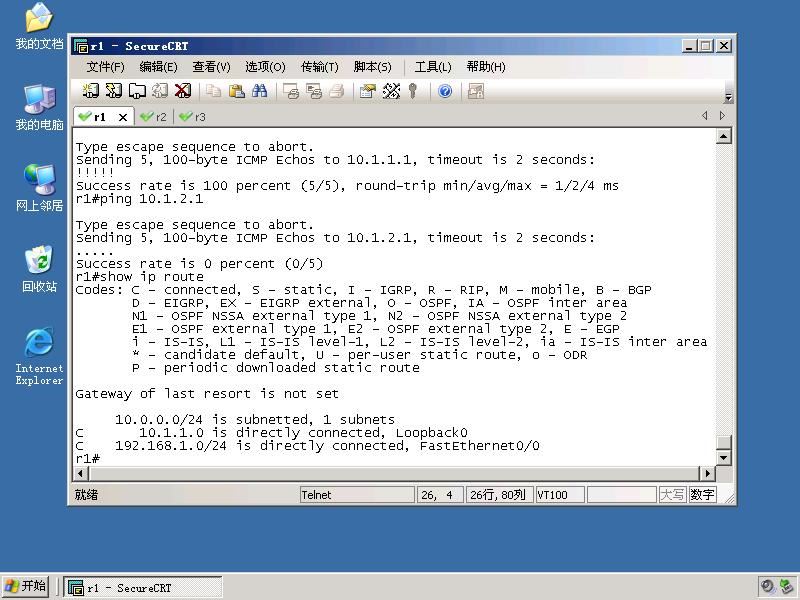Click the 我的电脑 desktop icon
The image size is (800, 600).
[39, 108]
